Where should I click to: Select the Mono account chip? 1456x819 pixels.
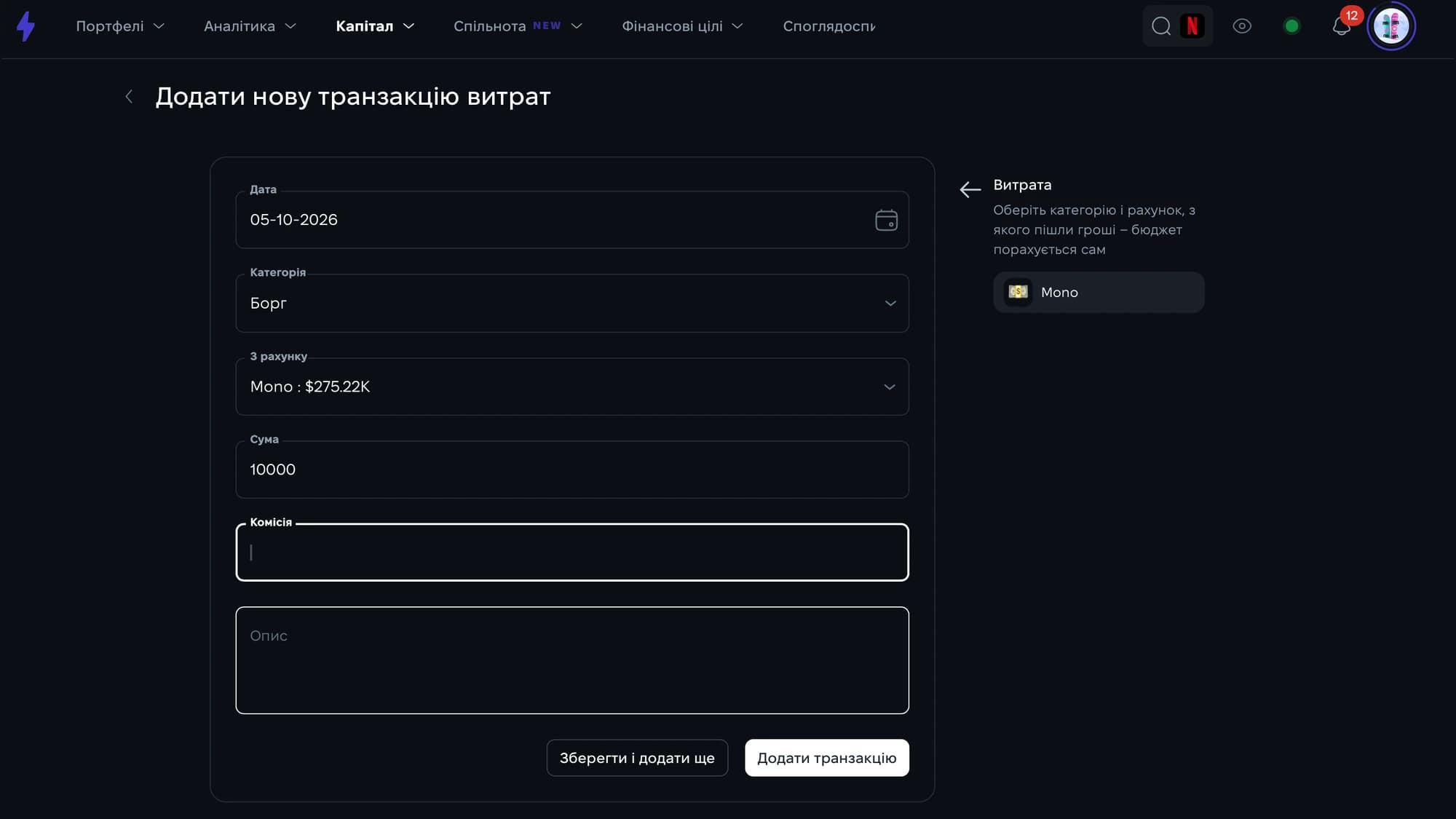[x=1099, y=292]
